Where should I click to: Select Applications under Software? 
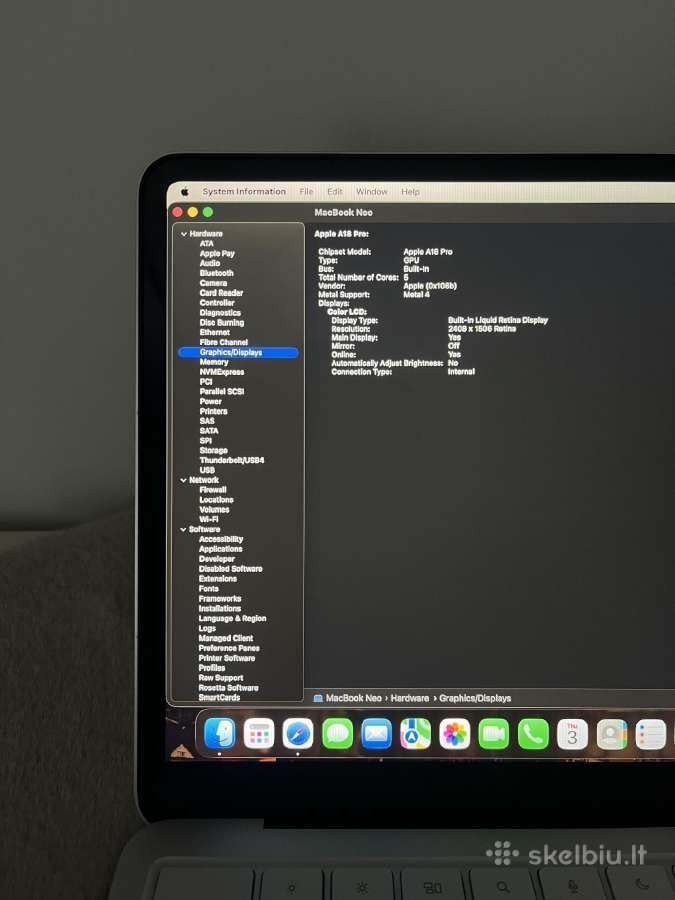[220, 549]
